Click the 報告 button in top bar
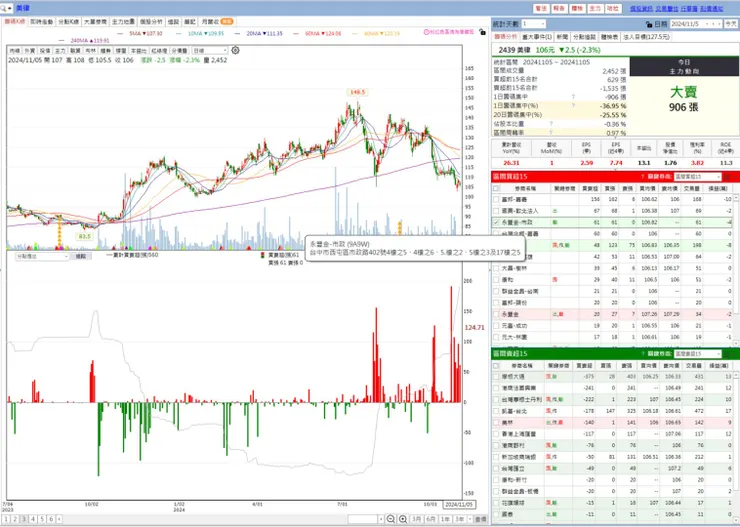Screen dimensions: 740x527 (x=559, y=8)
